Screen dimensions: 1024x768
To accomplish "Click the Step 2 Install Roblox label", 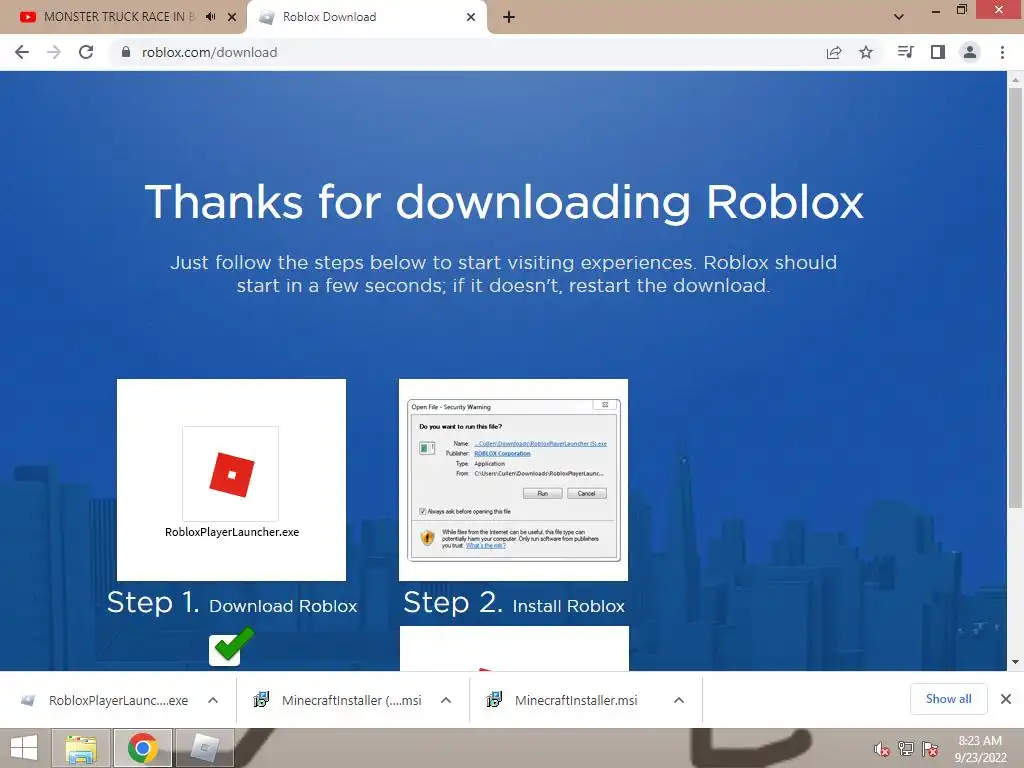I will click(x=514, y=603).
